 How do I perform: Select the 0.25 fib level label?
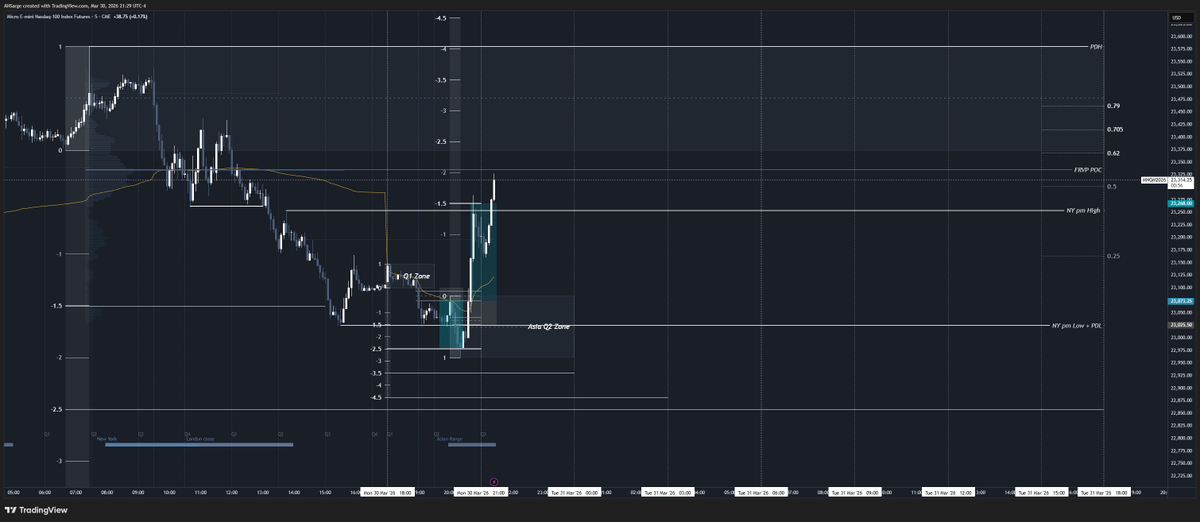point(1113,257)
